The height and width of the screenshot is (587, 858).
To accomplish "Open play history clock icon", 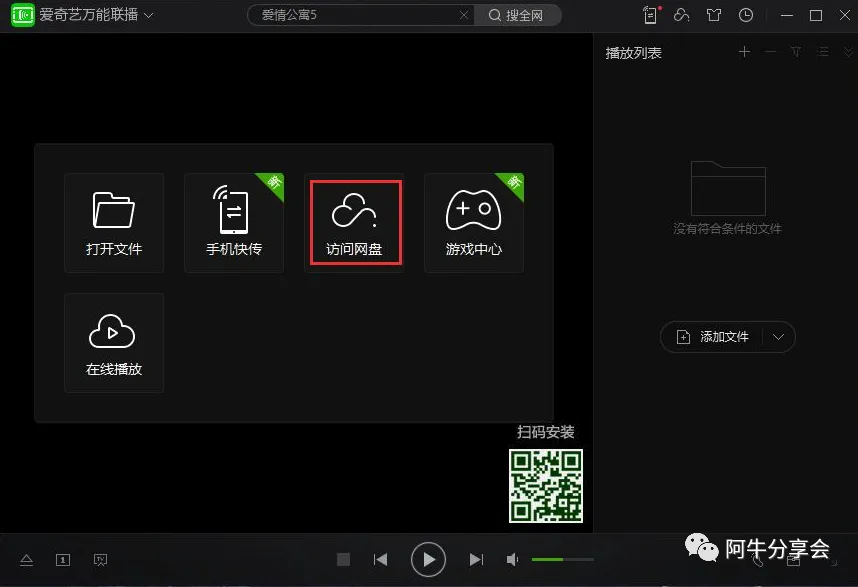I will pyautogui.click(x=746, y=15).
